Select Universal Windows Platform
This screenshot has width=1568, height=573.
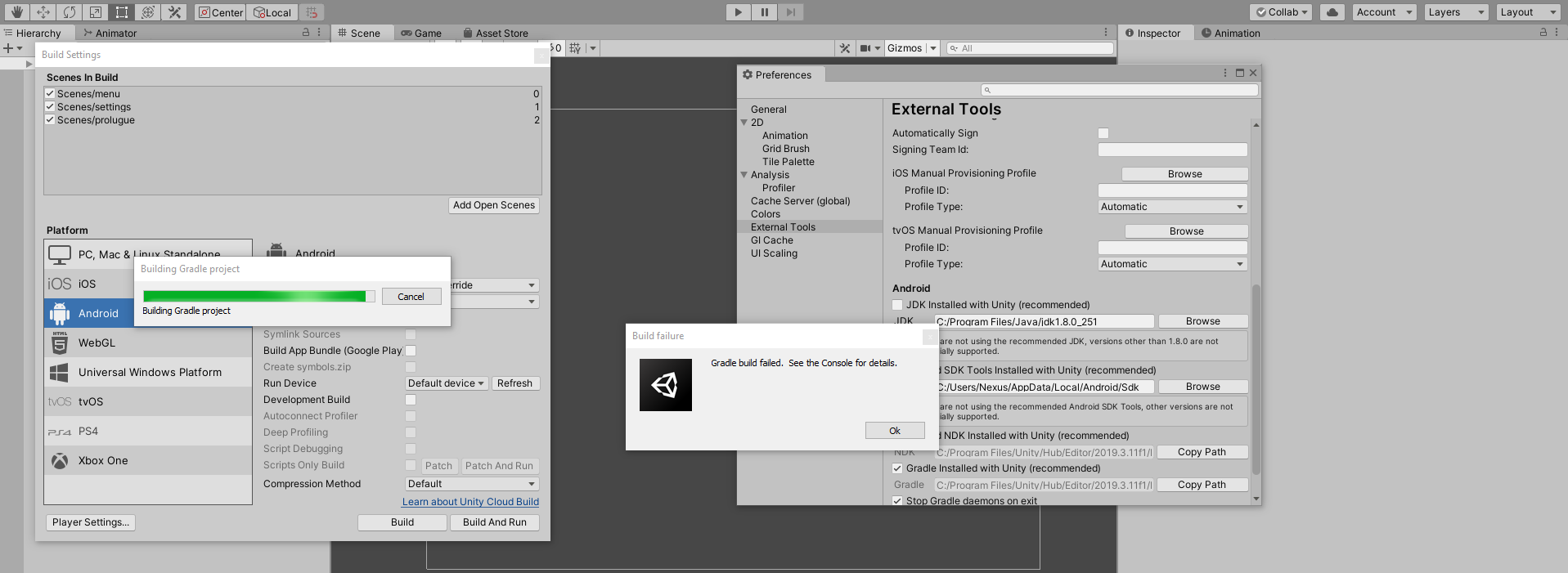148,372
